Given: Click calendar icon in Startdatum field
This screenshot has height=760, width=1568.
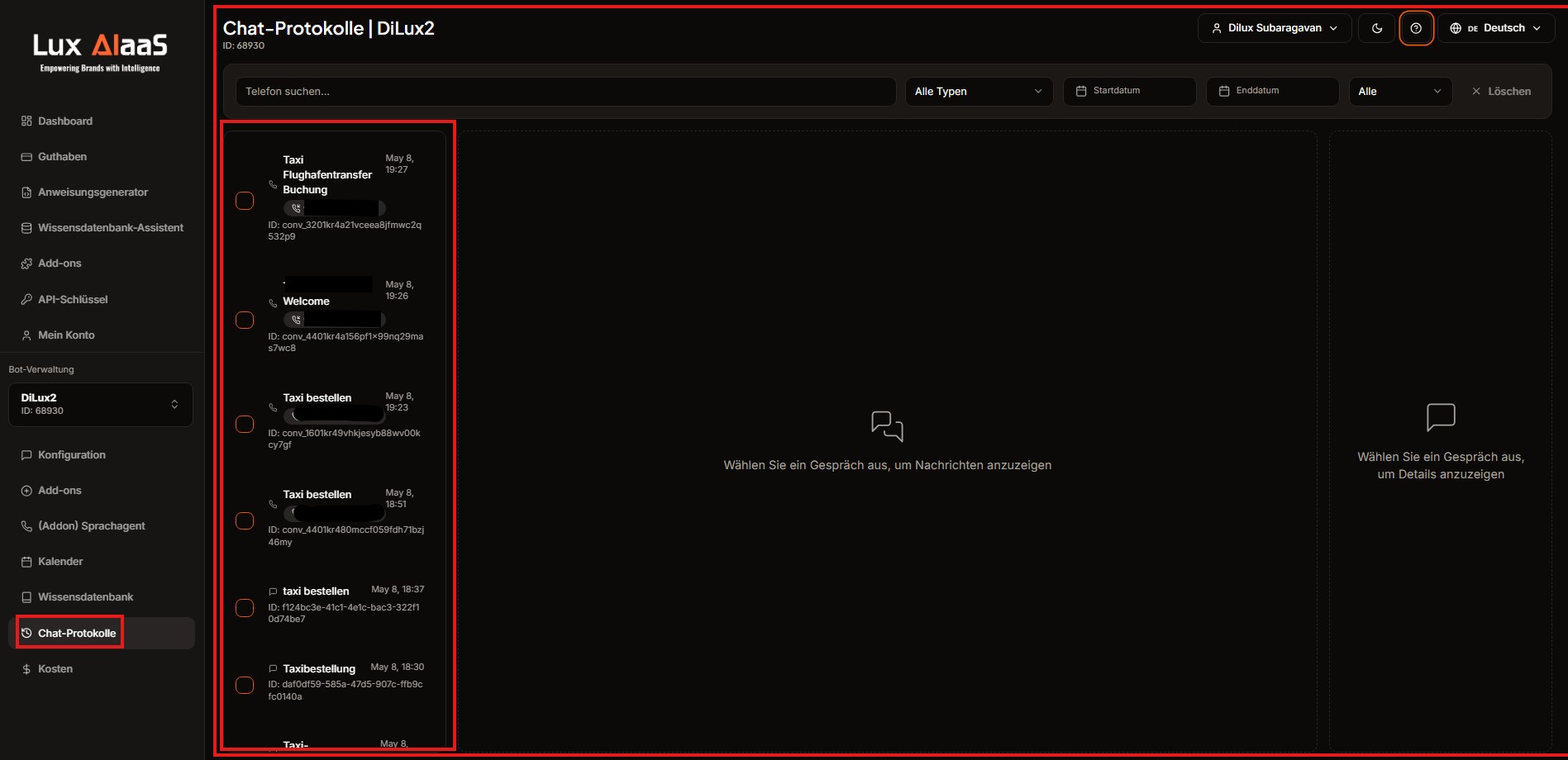Looking at the screenshot, I should pos(1081,91).
